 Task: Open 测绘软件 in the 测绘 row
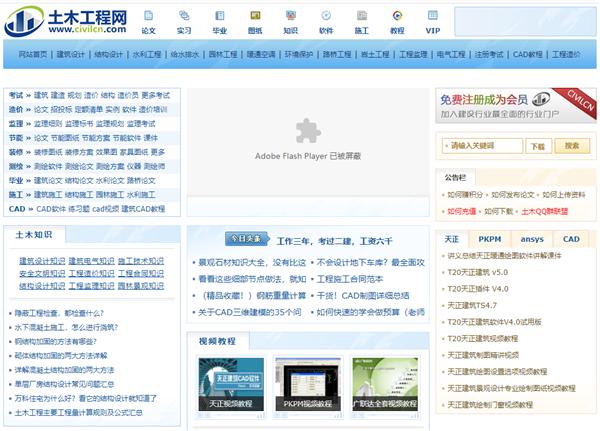(x=48, y=166)
